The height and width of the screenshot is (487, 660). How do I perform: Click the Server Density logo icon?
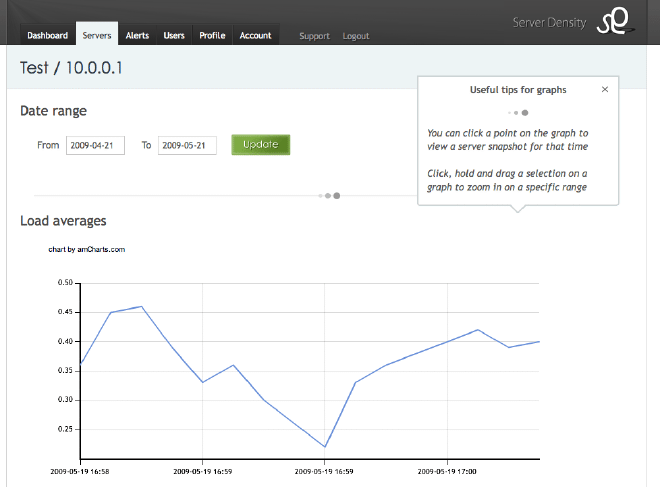(x=611, y=24)
